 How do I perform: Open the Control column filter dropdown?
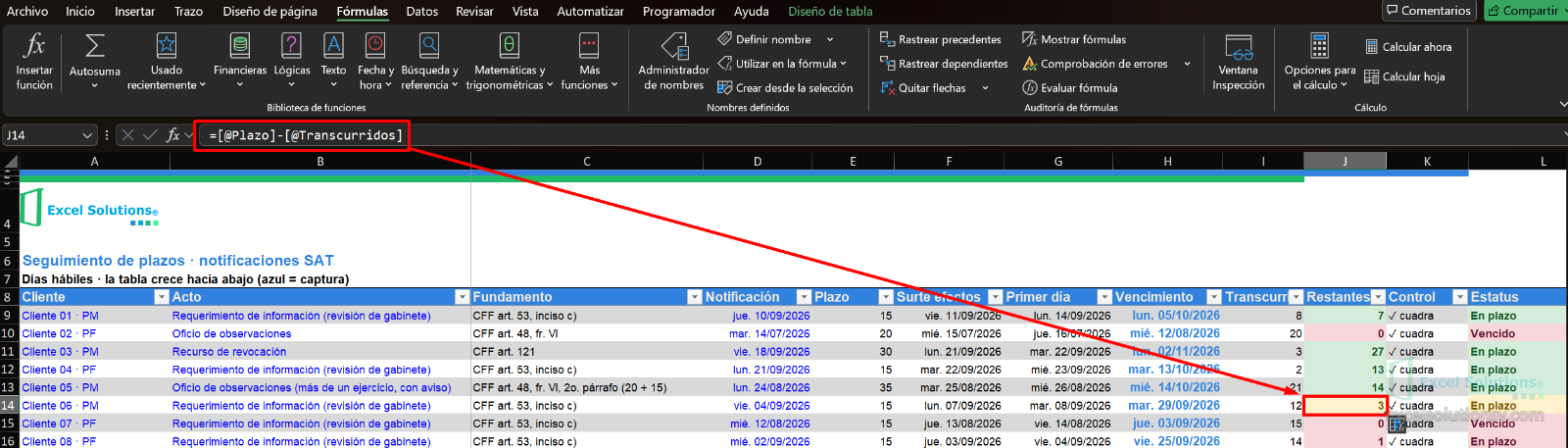tap(1459, 297)
